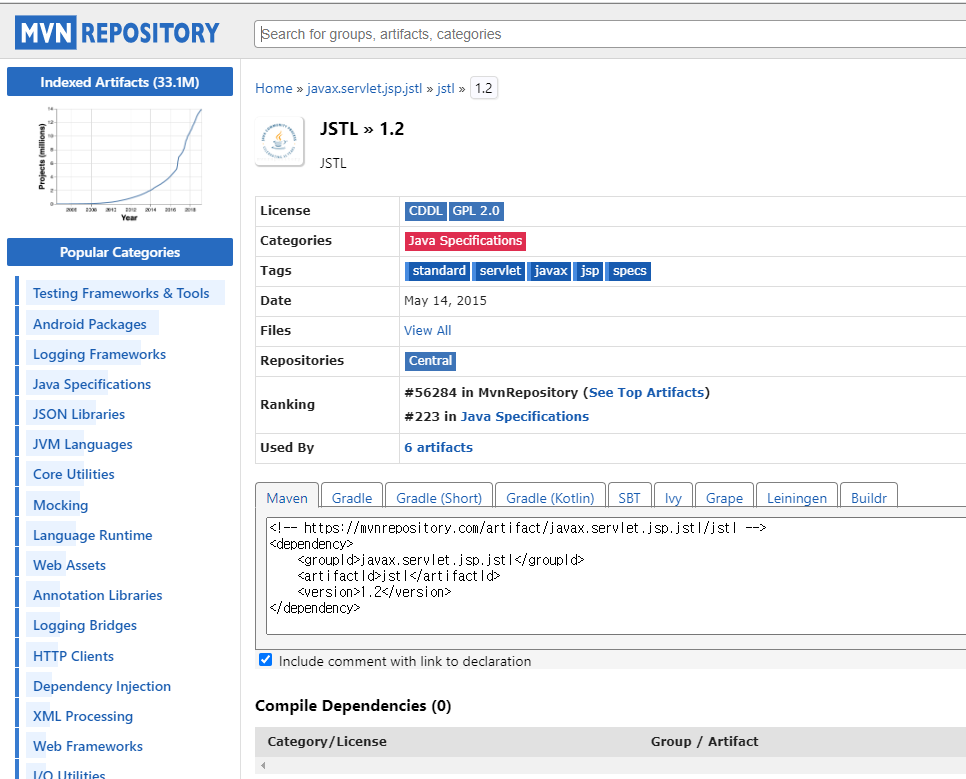Open Dependency Injection category
The height and width of the screenshot is (779, 966).
(102, 687)
